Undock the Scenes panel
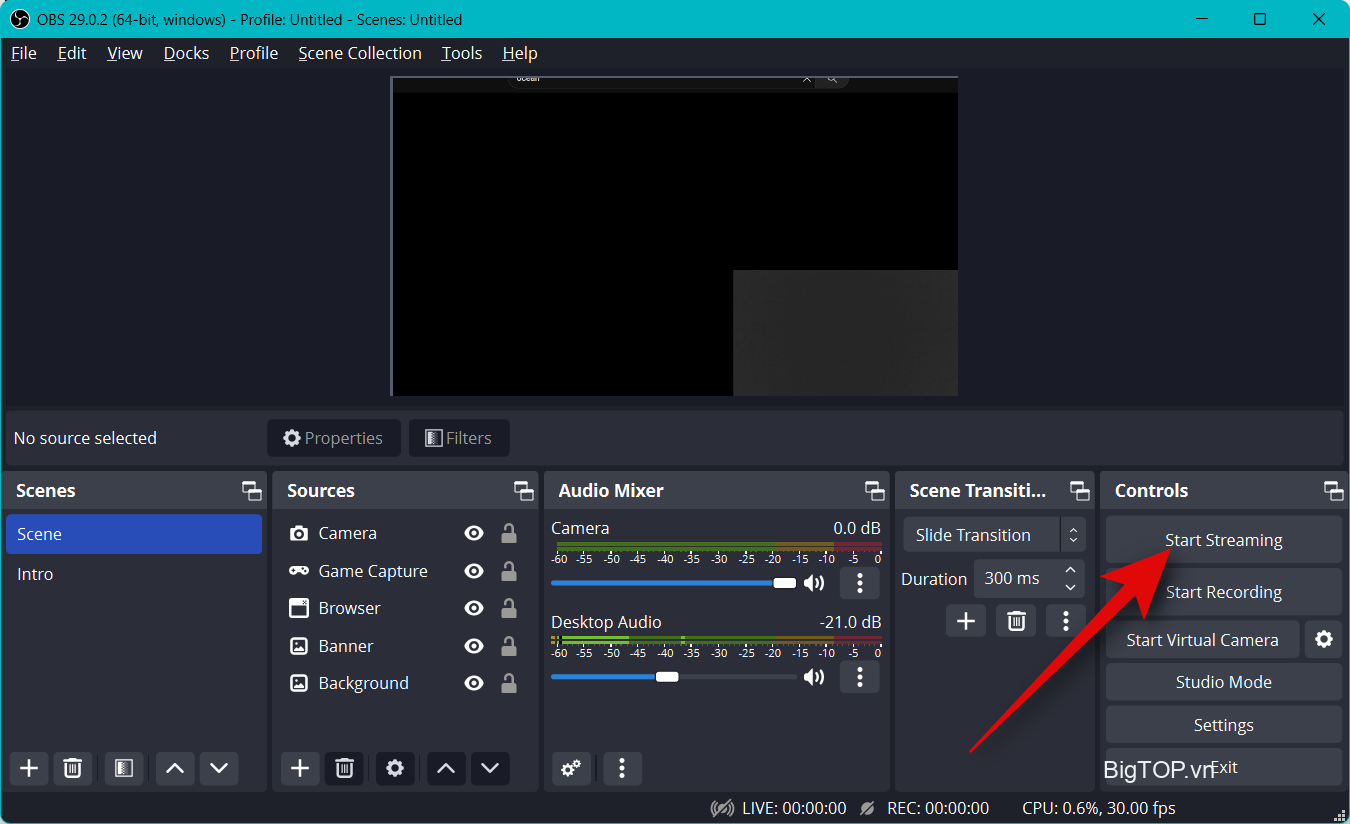This screenshot has height=824, width=1350. [x=252, y=491]
